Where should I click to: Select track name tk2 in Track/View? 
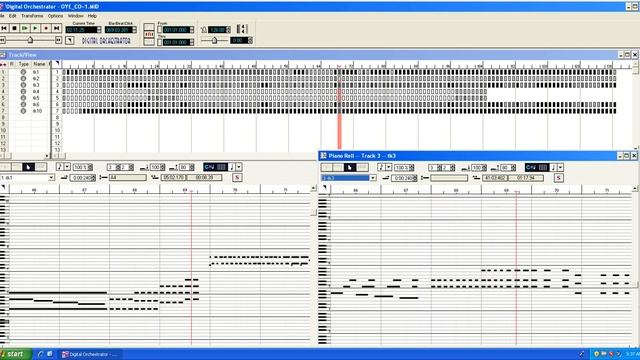[x=36, y=78]
